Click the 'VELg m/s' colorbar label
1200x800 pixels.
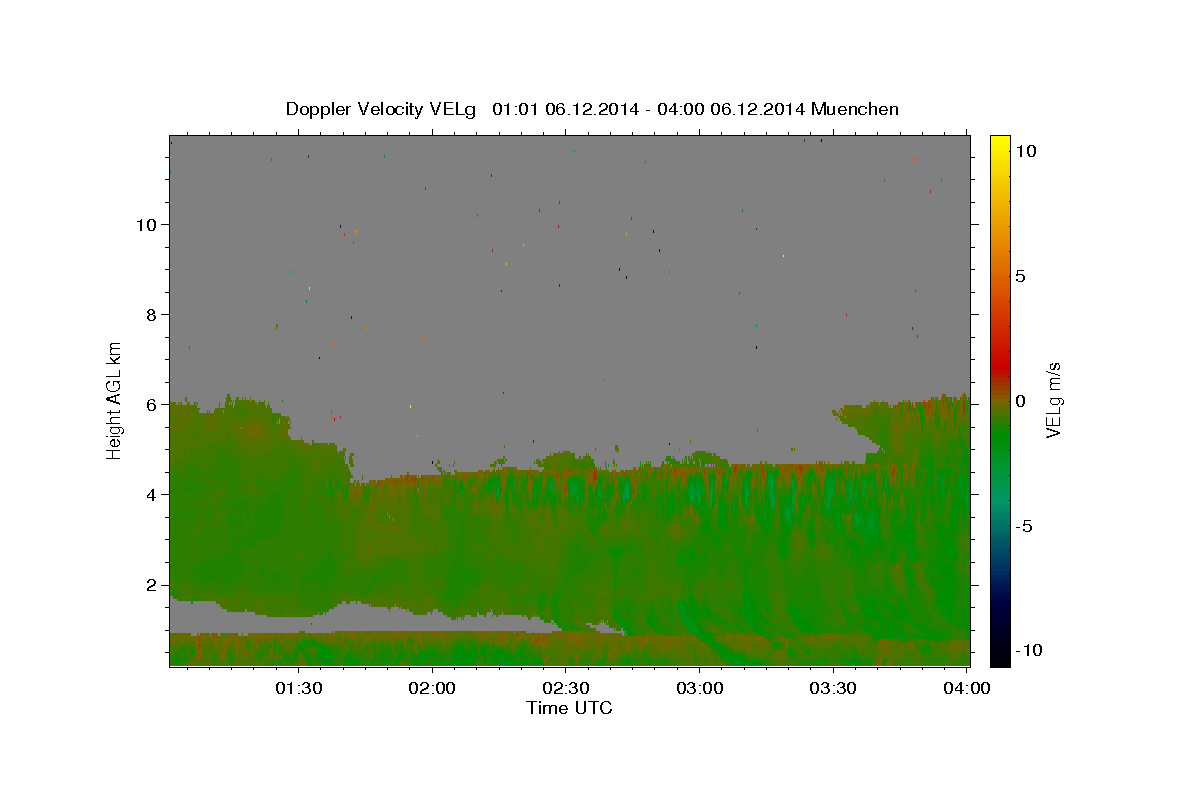pyautogui.click(x=1053, y=401)
